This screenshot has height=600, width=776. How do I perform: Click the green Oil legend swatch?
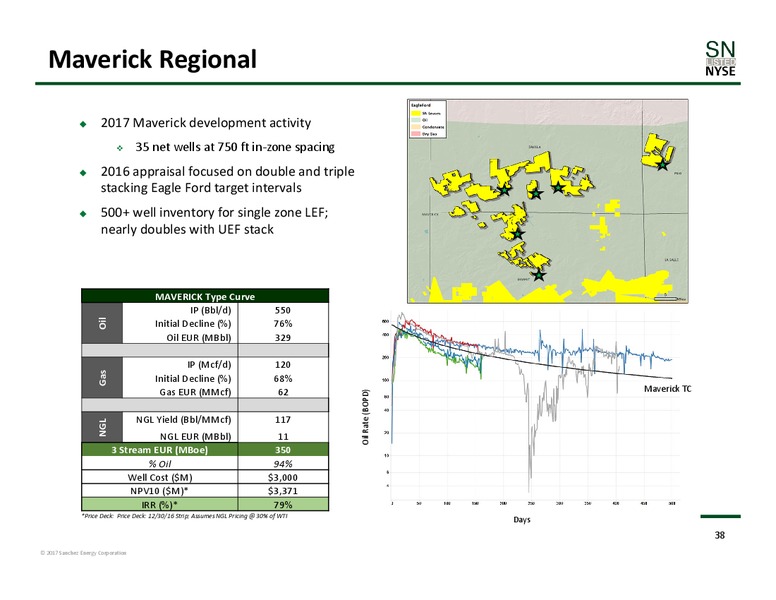[416, 120]
